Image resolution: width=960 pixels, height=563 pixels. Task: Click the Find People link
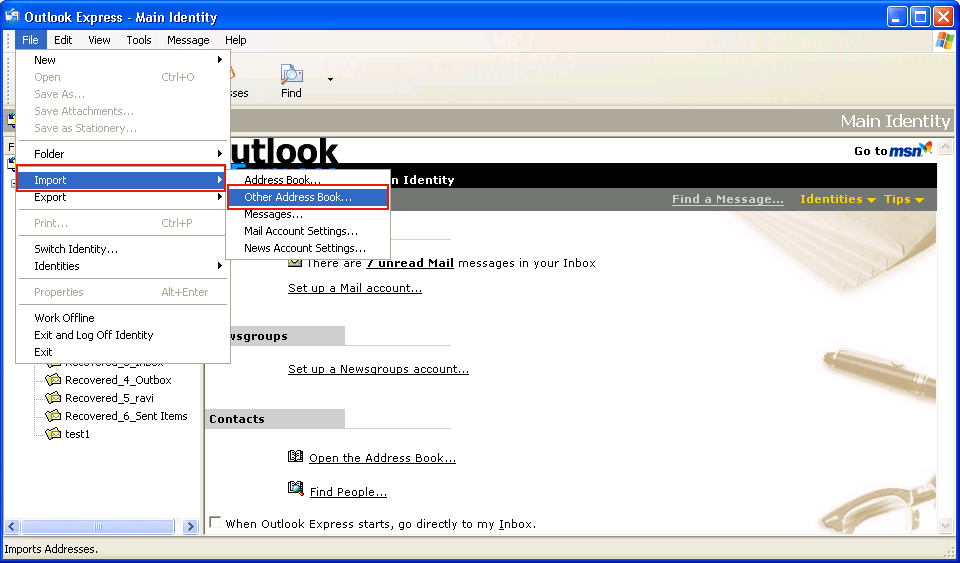point(348,492)
